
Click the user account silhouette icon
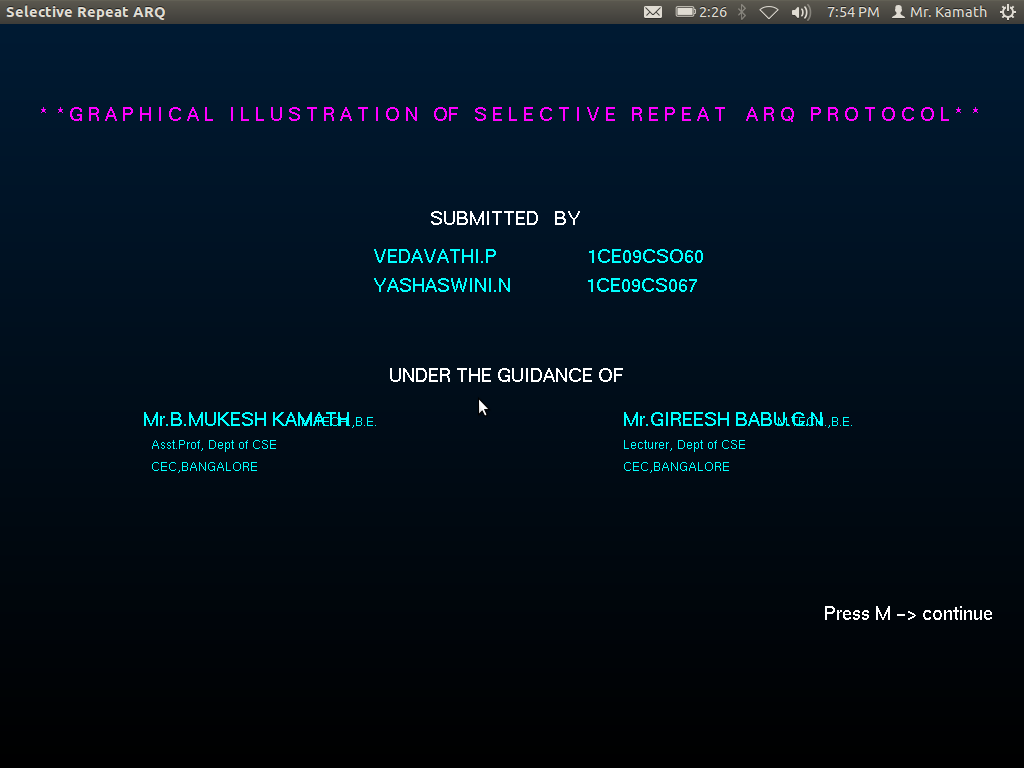901,12
